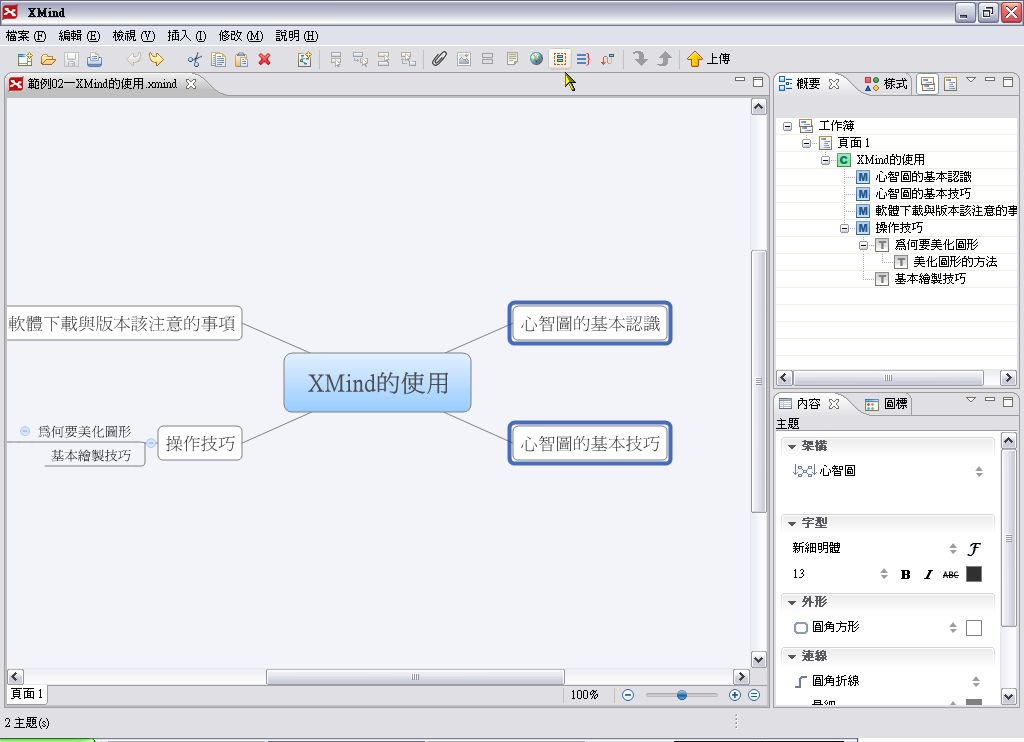Toggle bold font style

coord(905,575)
